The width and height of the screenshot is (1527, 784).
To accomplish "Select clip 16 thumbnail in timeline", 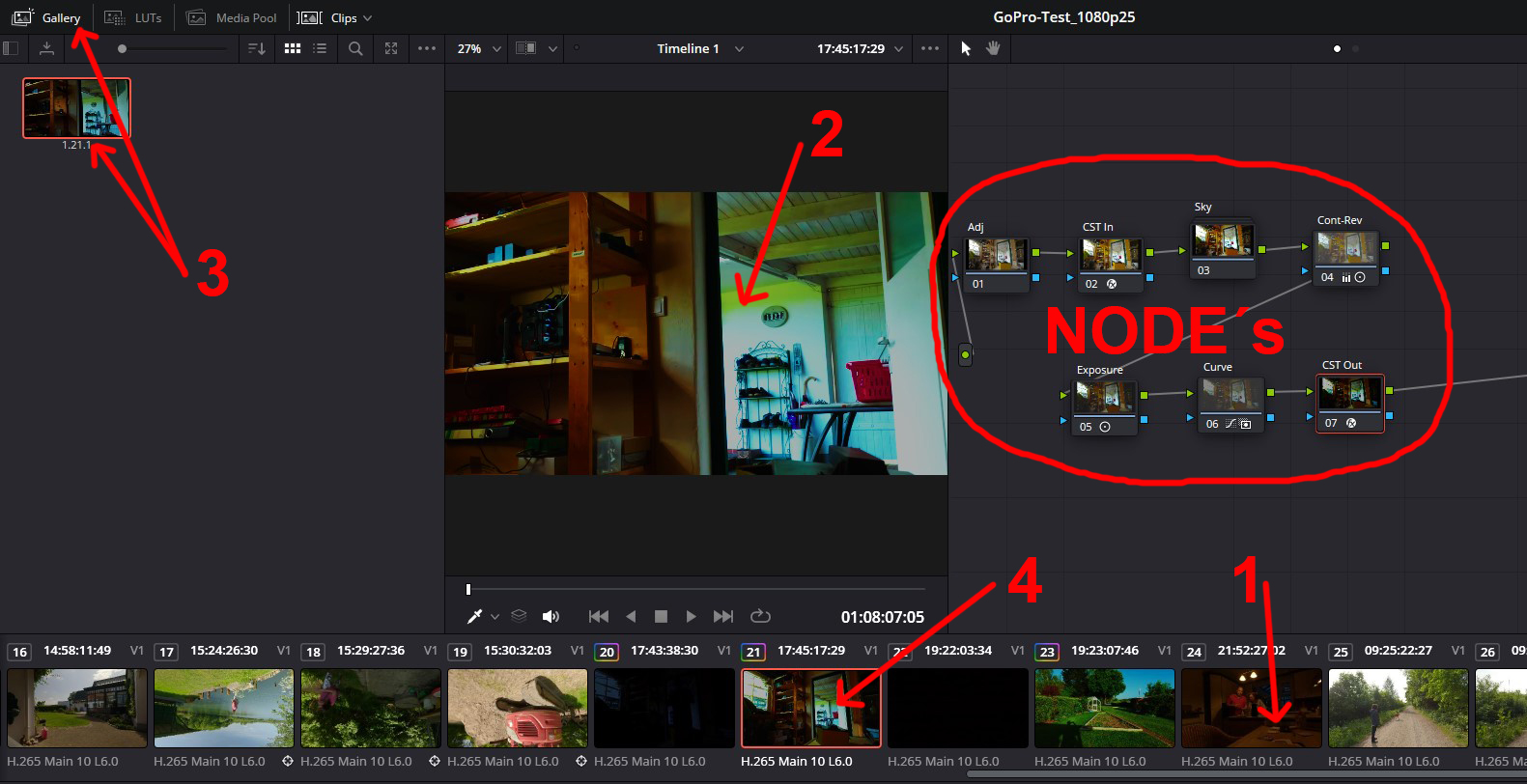I will click(77, 708).
